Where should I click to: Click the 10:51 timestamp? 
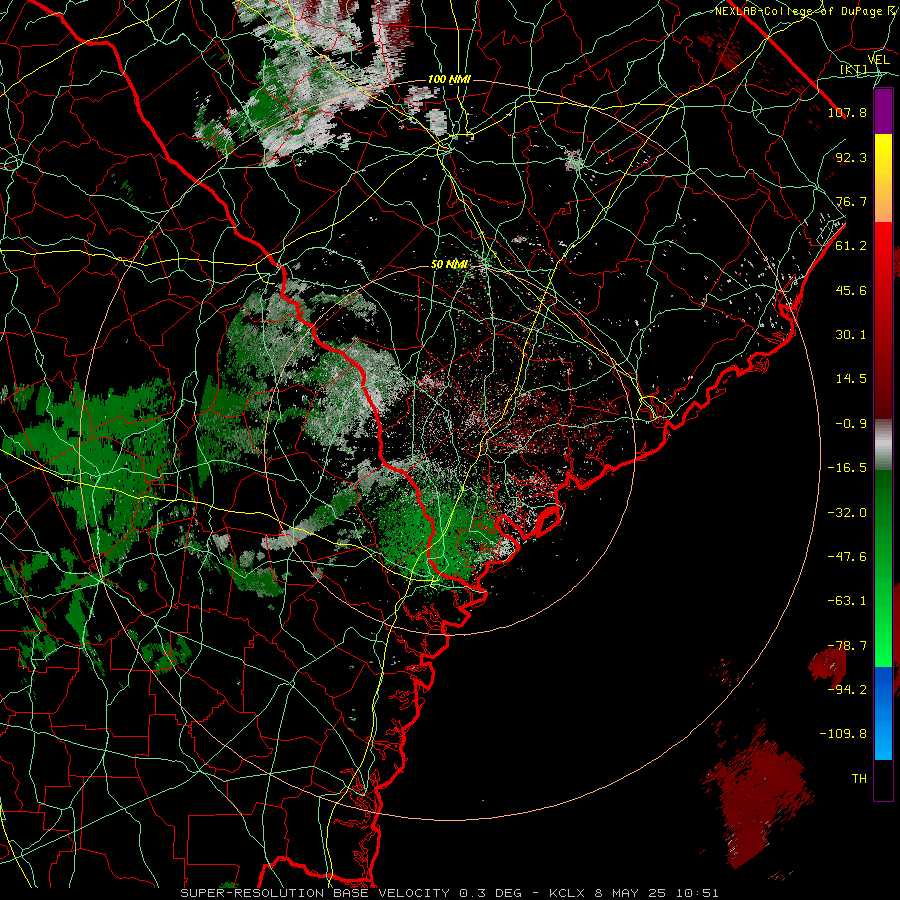tap(697, 893)
